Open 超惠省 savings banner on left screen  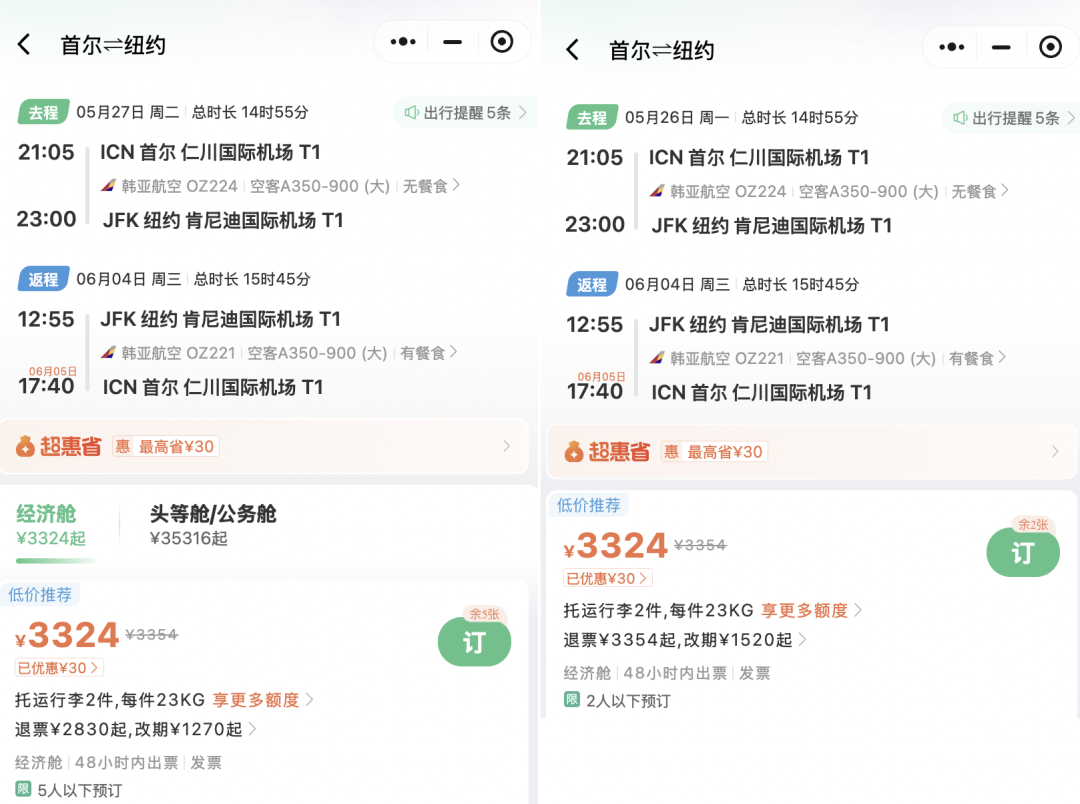(264, 446)
